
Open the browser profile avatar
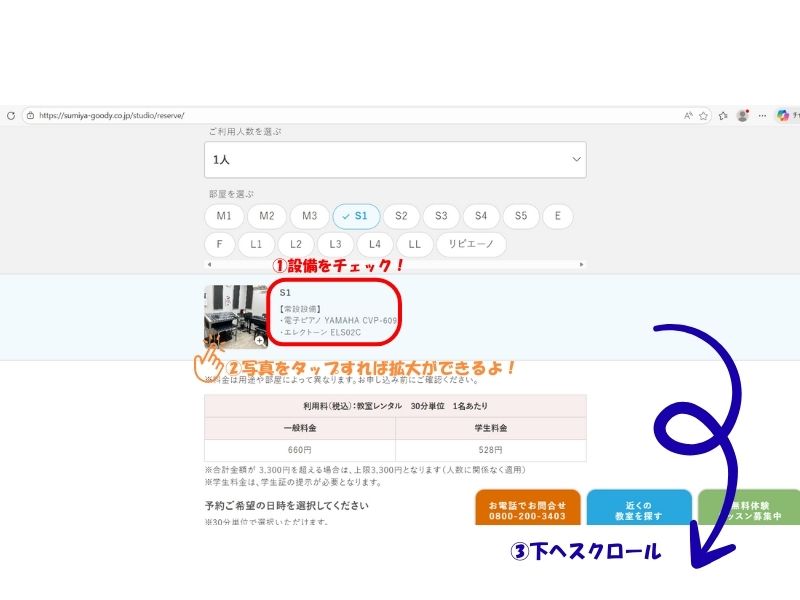tap(743, 116)
